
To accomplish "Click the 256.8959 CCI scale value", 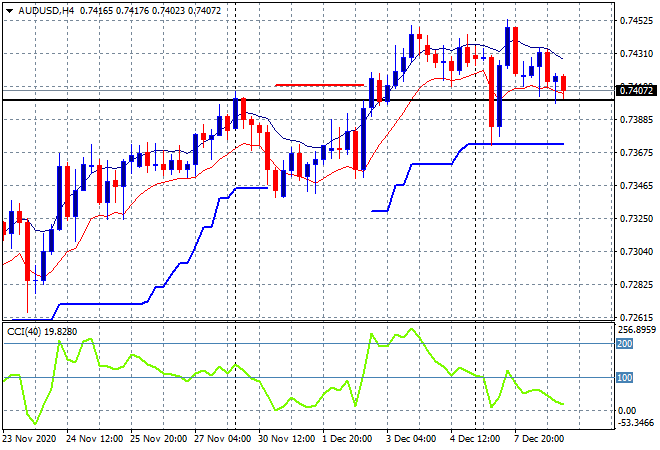I will point(637,330).
